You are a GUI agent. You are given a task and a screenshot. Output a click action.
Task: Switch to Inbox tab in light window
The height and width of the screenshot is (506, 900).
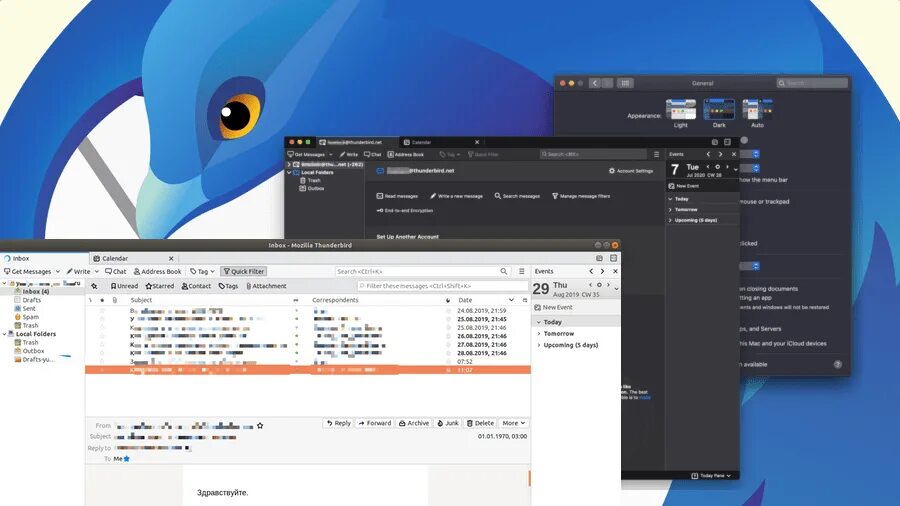44,259
